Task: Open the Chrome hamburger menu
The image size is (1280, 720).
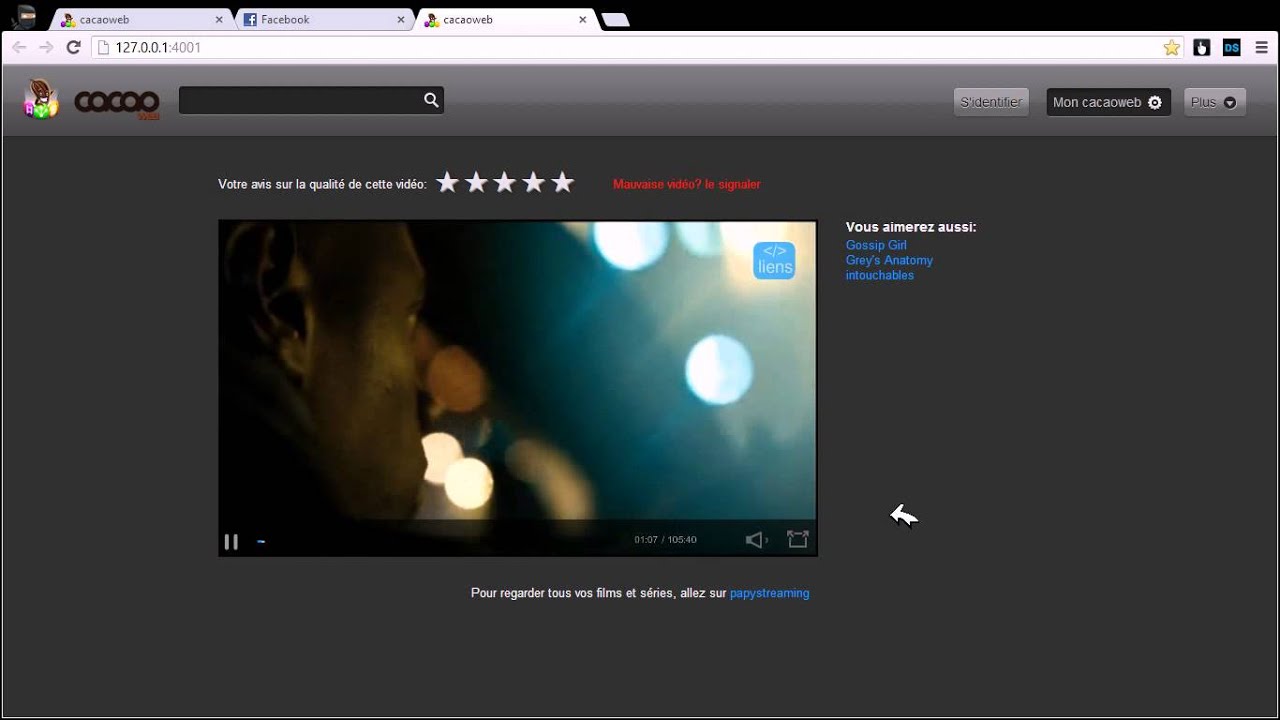Action: [x=1261, y=47]
